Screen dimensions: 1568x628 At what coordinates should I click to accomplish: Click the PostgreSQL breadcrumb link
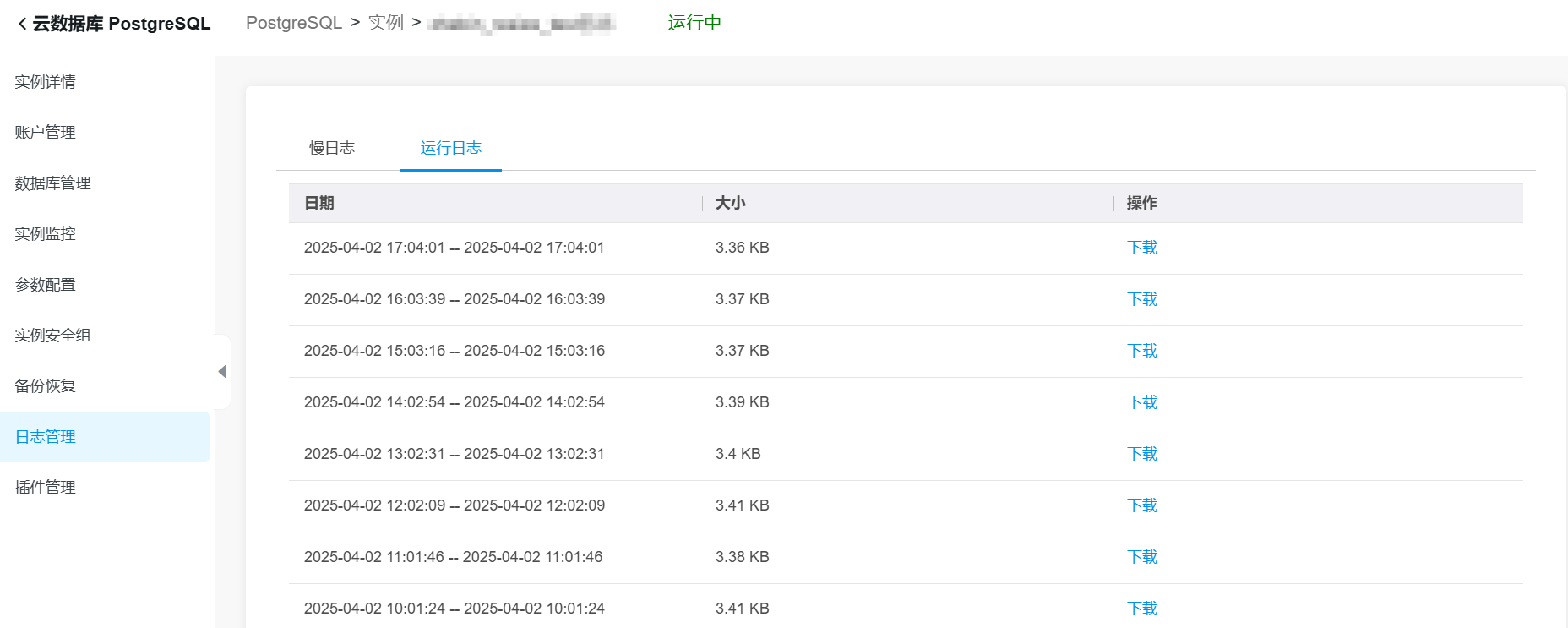pyautogui.click(x=294, y=23)
